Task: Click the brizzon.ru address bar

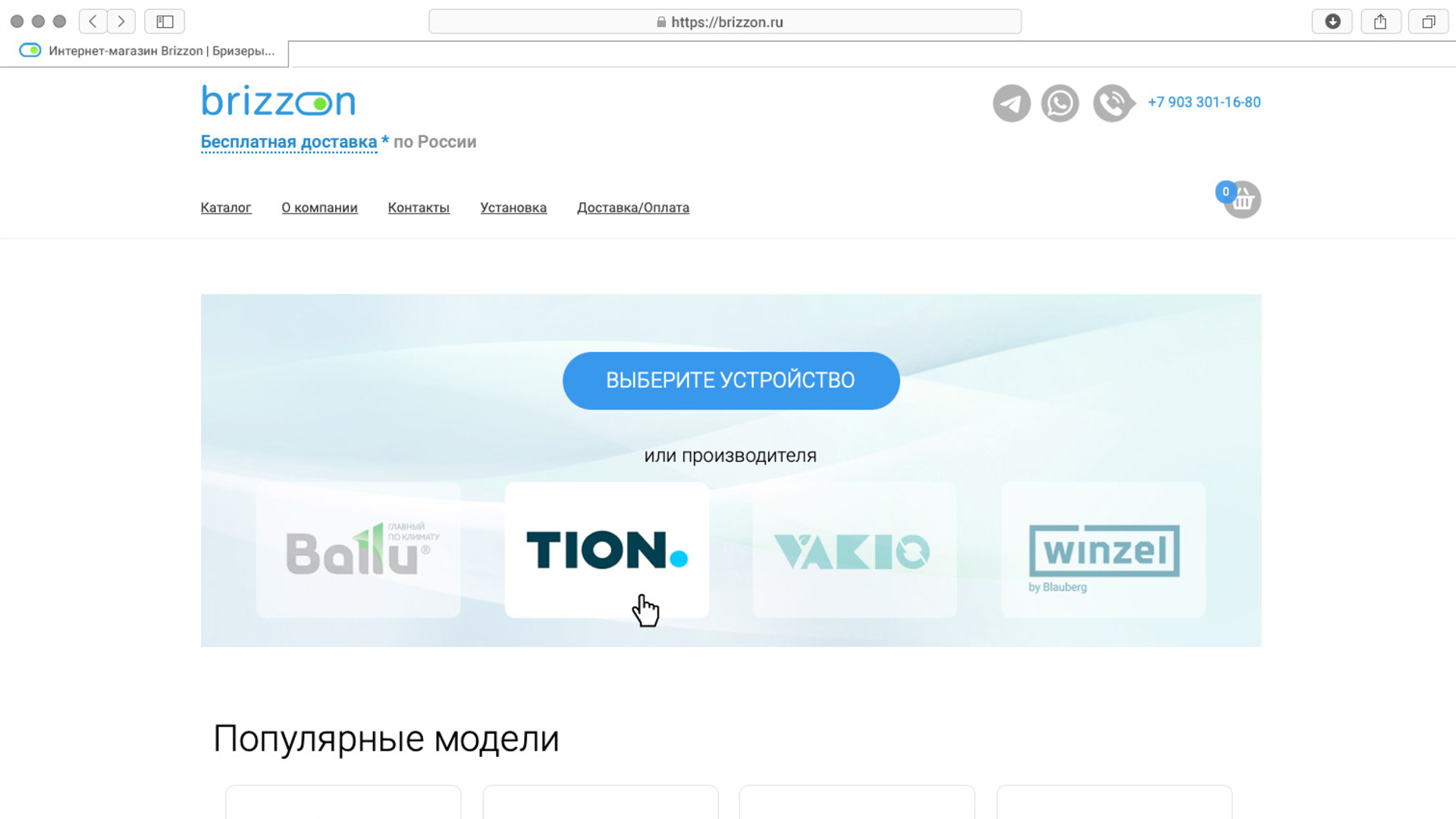Action: pyautogui.click(x=725, y=22)
